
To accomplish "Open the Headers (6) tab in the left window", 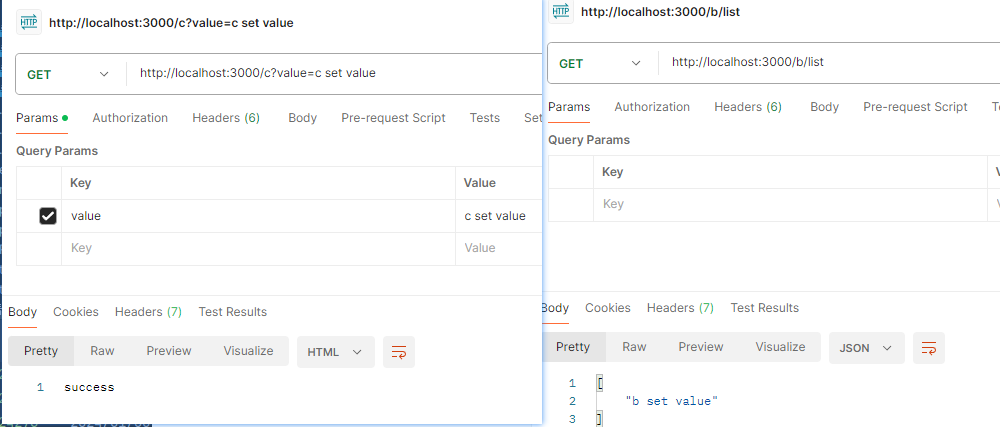I will (x=226, y=118).
